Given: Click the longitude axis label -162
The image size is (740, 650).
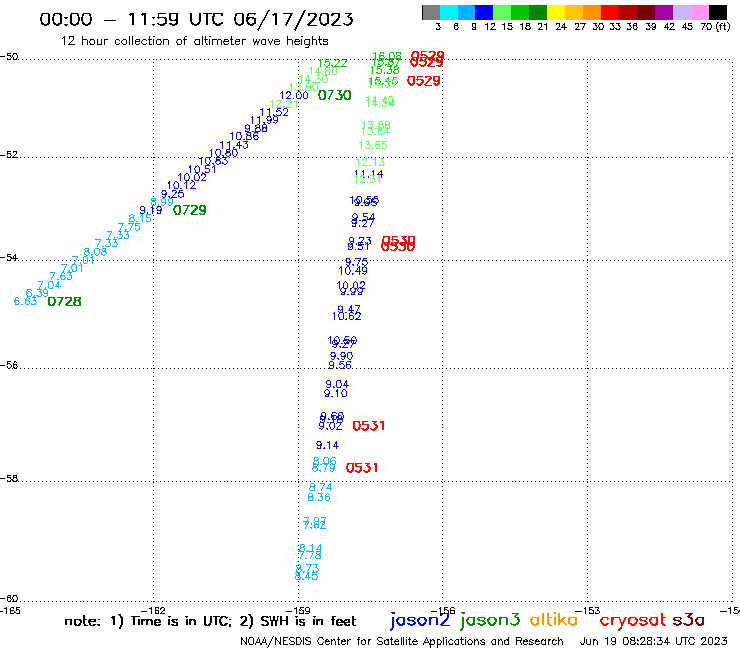Looking at the screenshot, I should pyautogui.click(x=153, y=611).
